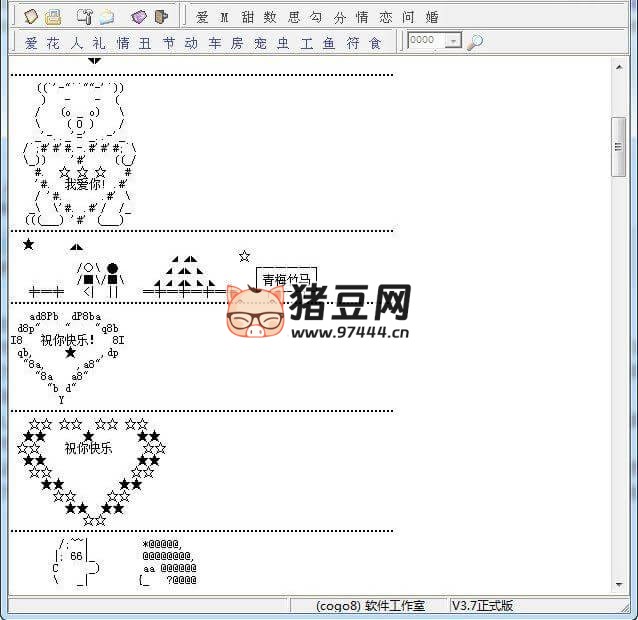Image resolution: width=638 pixels, height=620 pixels.
Task: Open the 0000 combo box dropdown arrow
Action: pos(453,40)
